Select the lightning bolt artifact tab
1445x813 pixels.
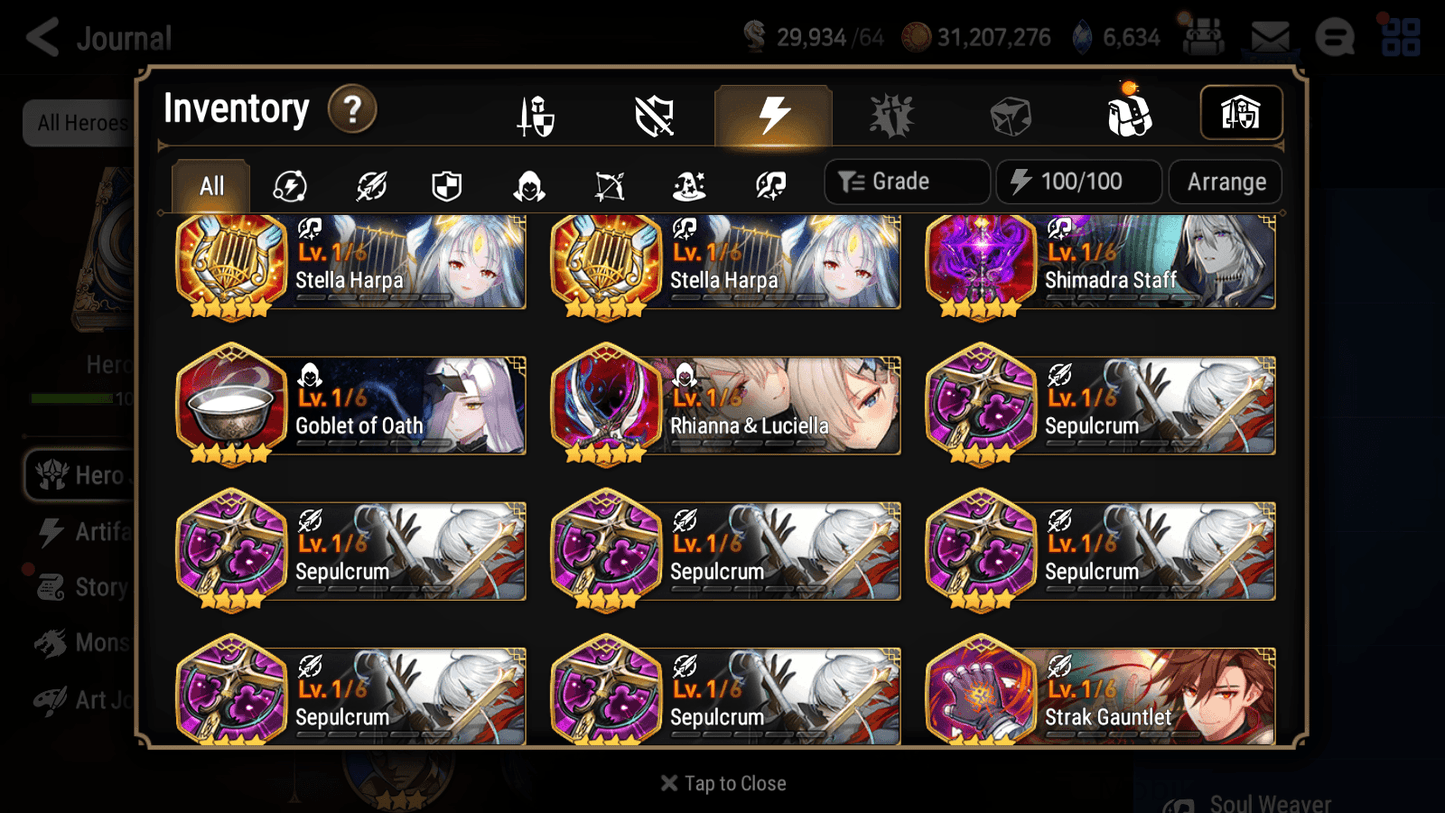[x=773, y=115]
